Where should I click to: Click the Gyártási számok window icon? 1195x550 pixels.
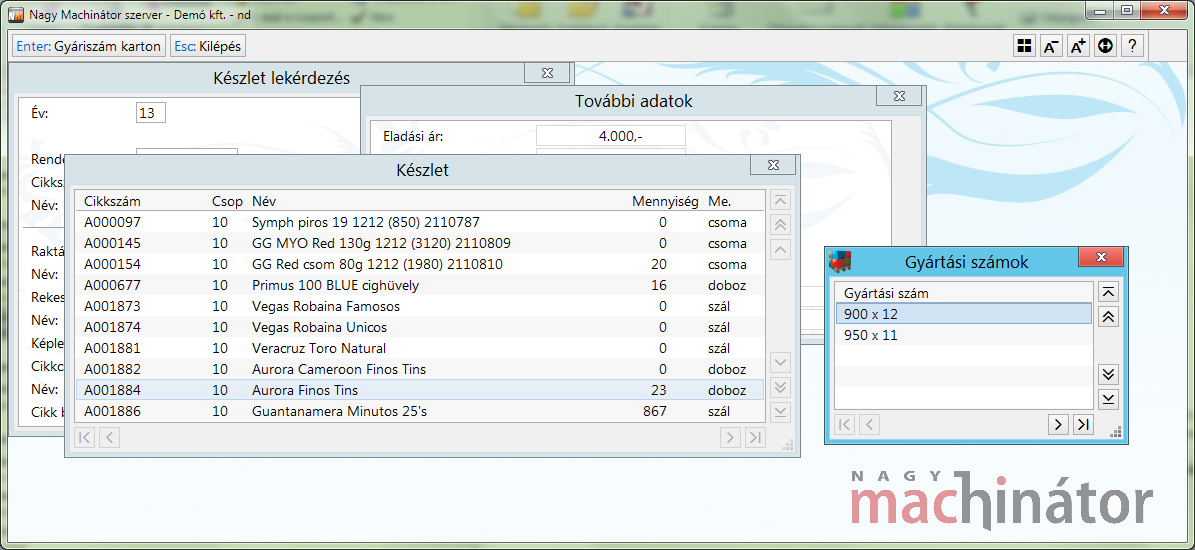coord(840,261)
